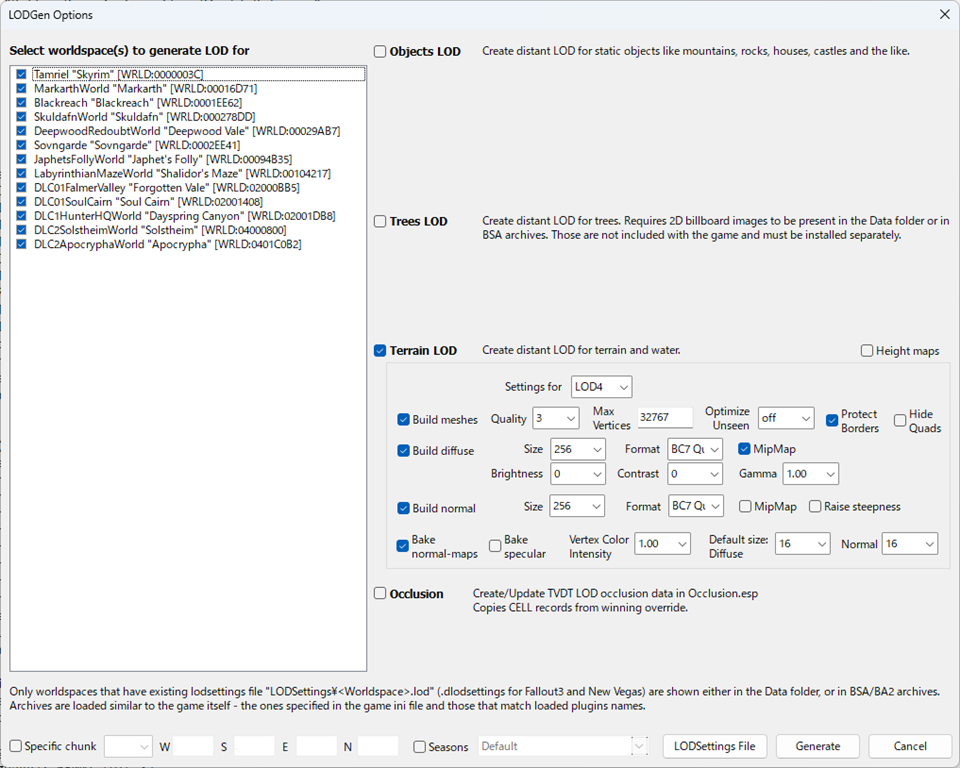Tick the Height maps checkbox
Viewport: 960px width, 768px height.
pos(867,350)
